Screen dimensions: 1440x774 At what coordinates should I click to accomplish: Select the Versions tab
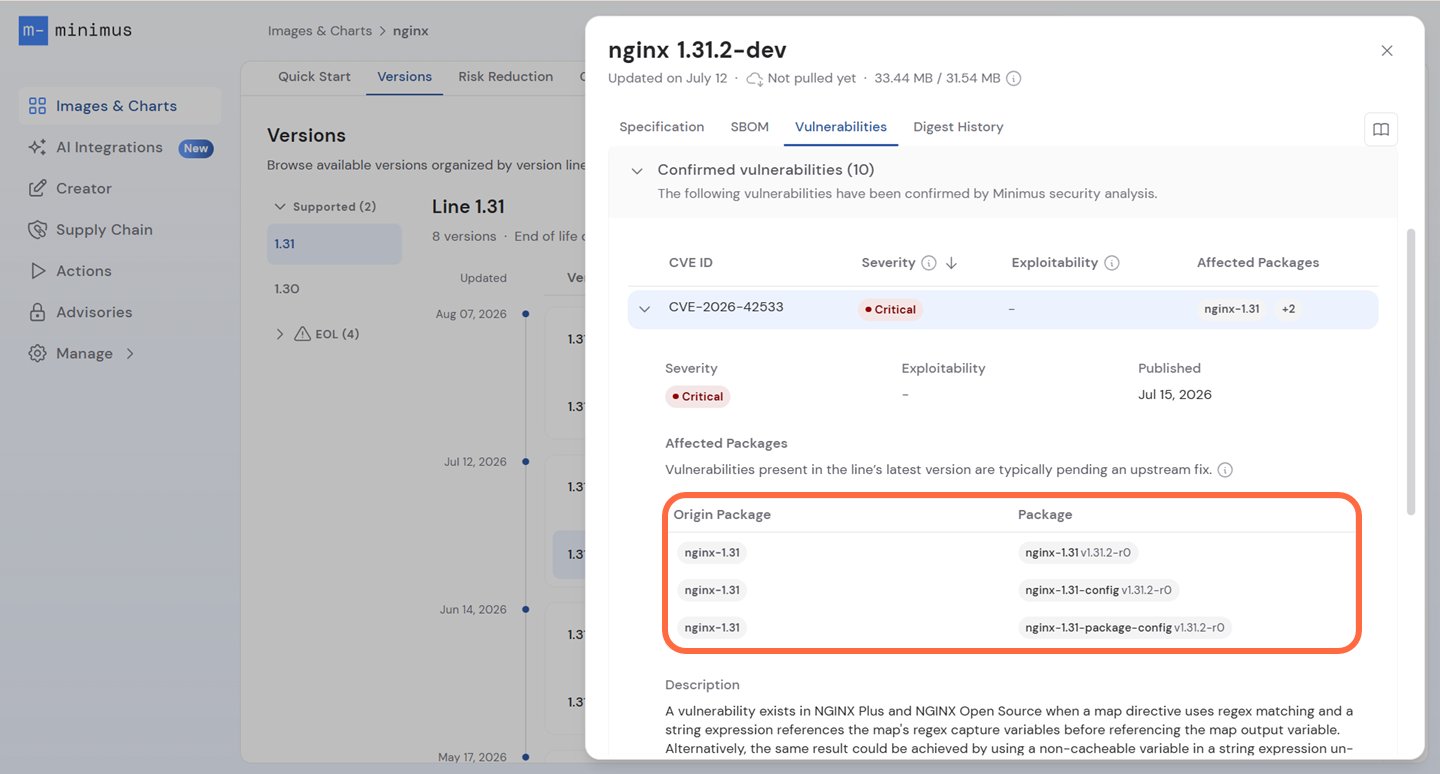pos(404,77)
